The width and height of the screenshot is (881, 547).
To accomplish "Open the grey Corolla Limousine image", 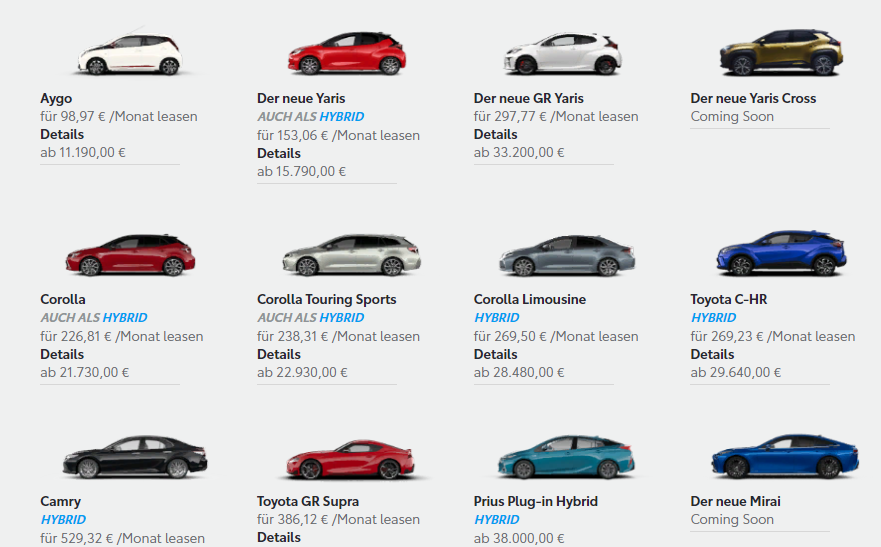I will 567,256.
